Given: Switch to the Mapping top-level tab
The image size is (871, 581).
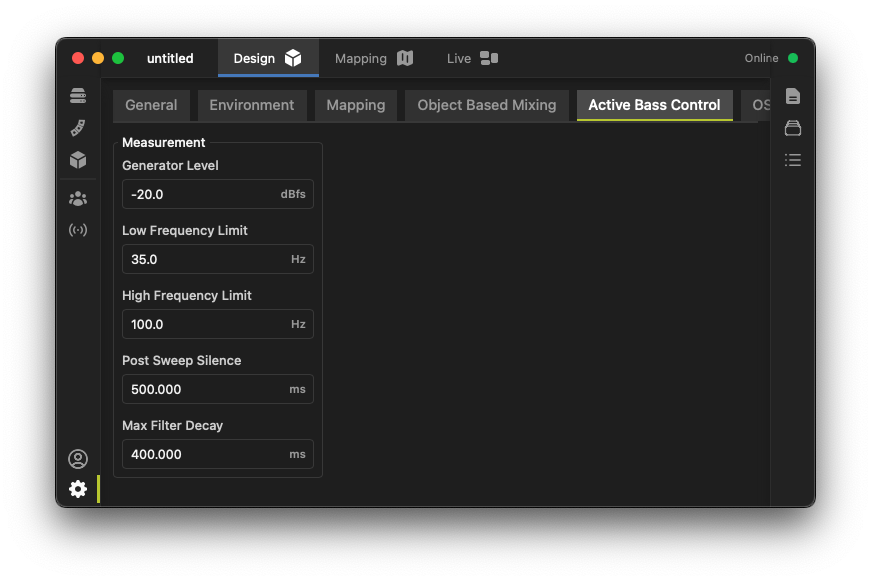Looking at the screenshot, I should 373,58.
